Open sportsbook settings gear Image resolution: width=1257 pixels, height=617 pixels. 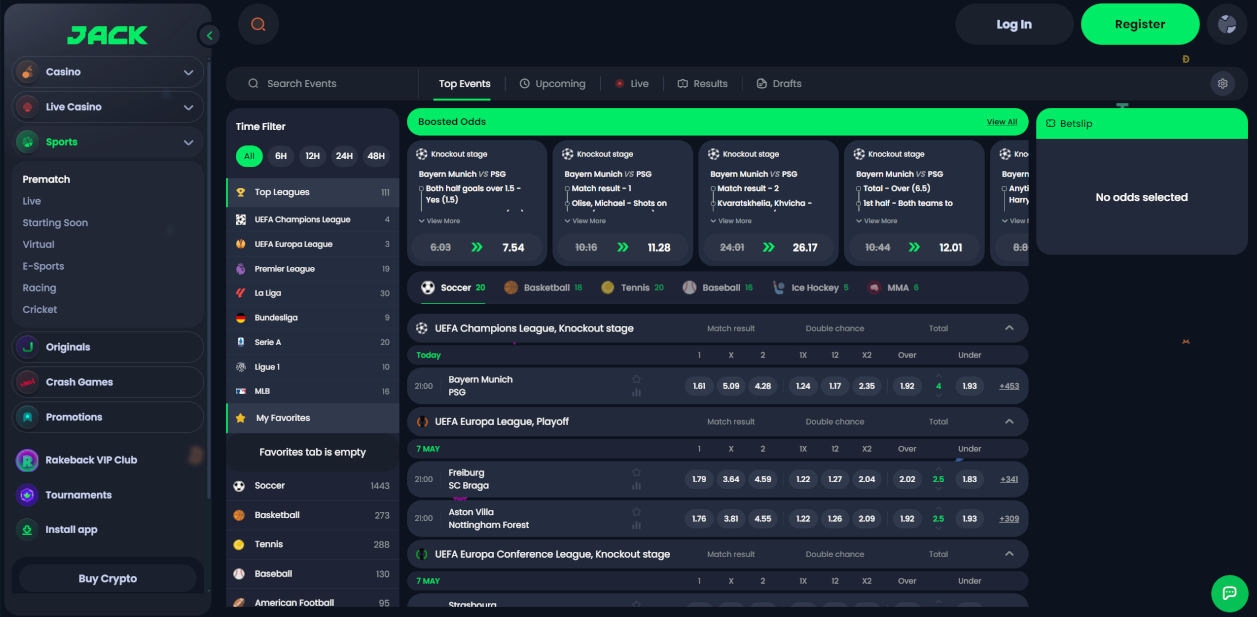click(x=1222, y=84)
